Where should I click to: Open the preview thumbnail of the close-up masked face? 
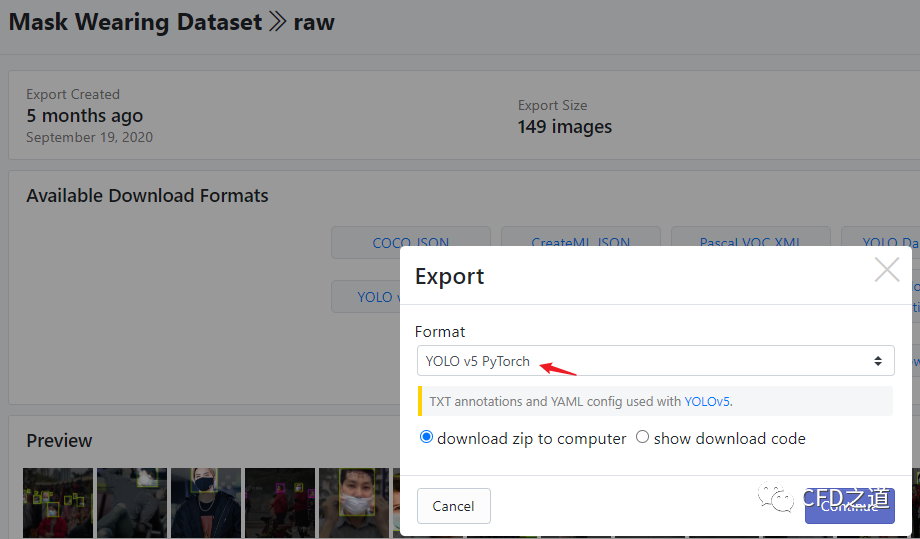pos(353,503)
